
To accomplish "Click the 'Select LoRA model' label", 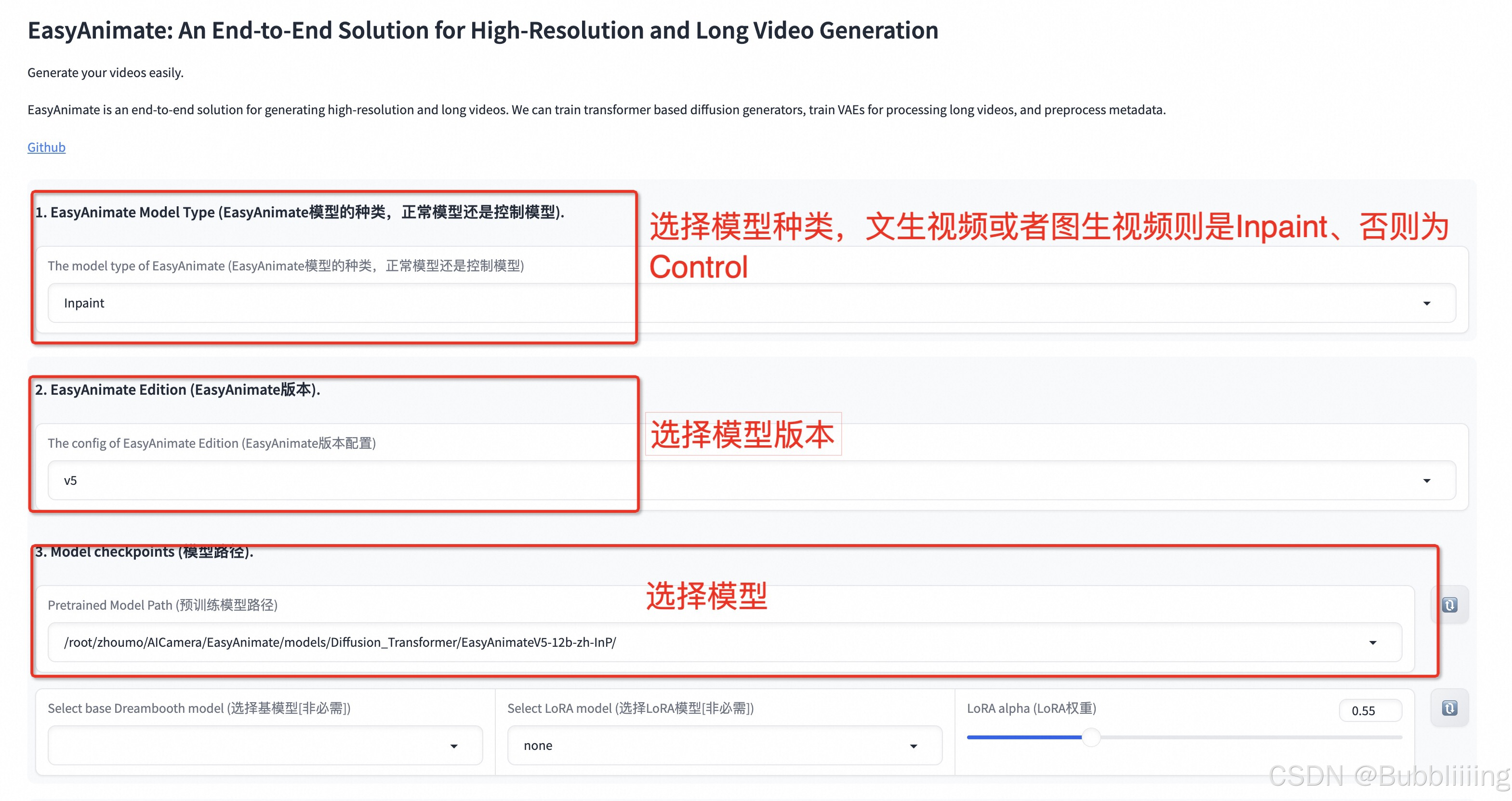I will [630, 708].
